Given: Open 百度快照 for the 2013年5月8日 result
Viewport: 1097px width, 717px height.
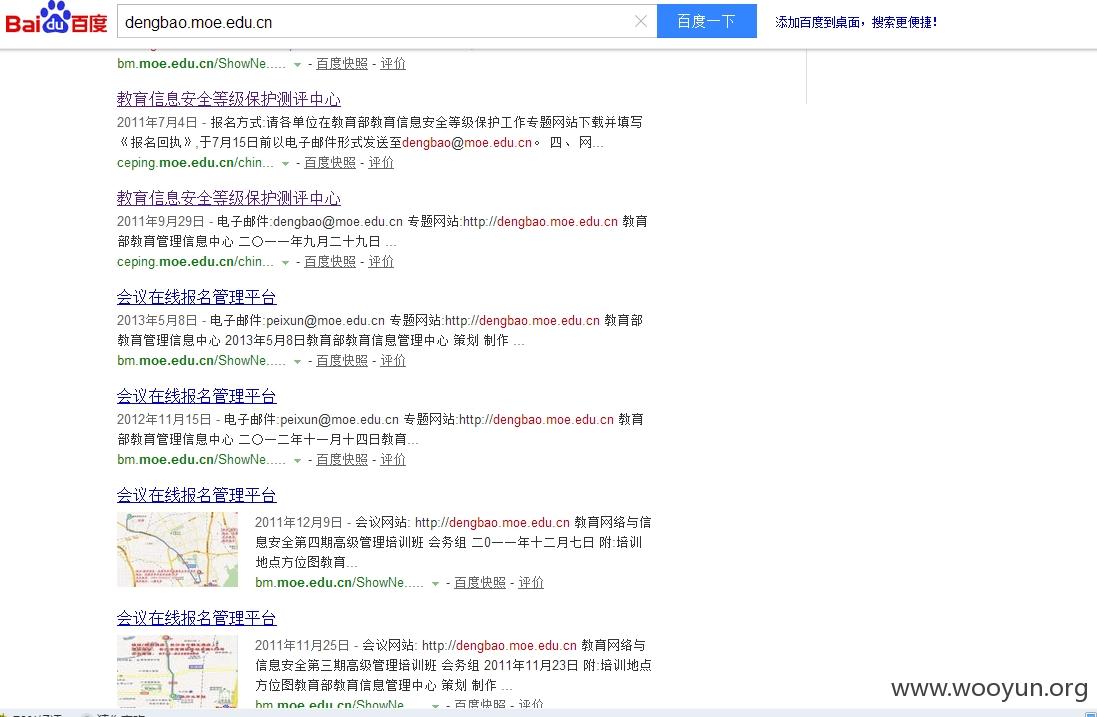Looking at the screenshot, I should 342,361.
